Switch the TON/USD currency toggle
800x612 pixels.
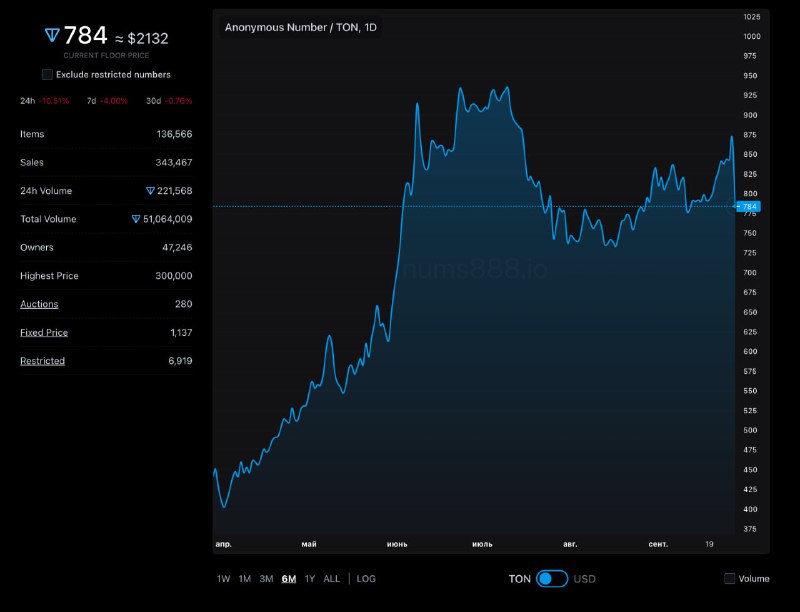pos(552,579)
